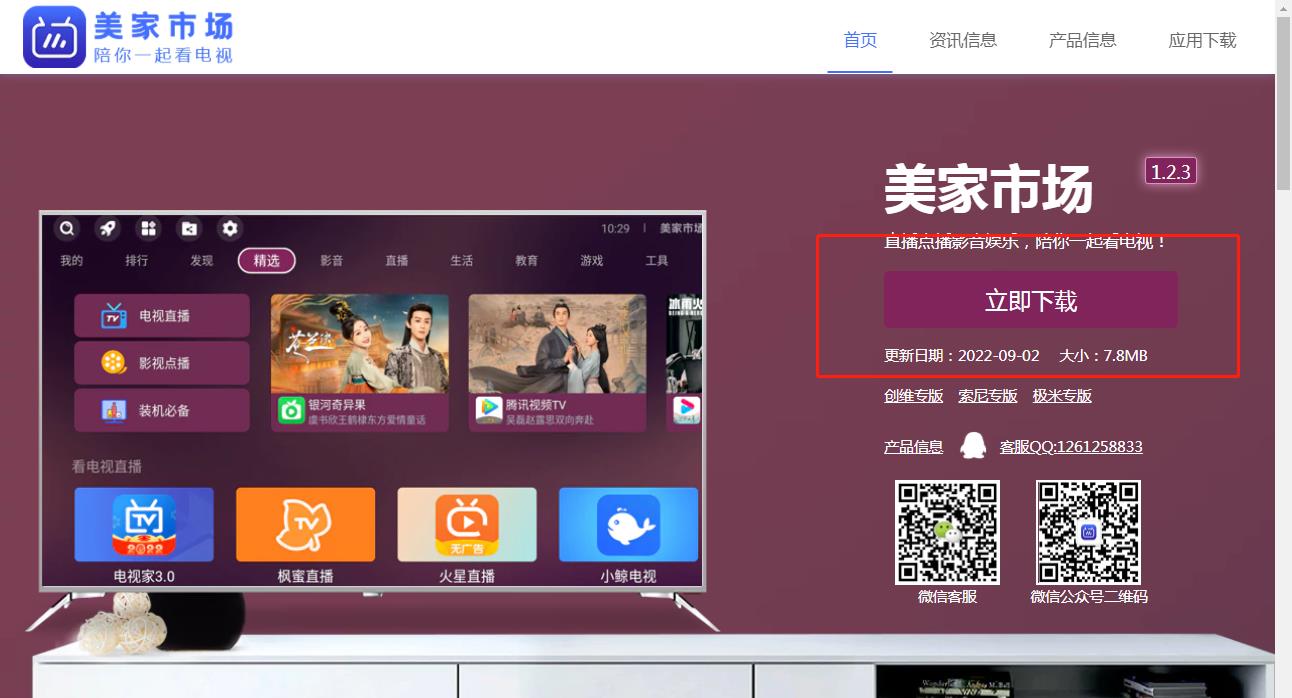Click the settings gear on TV screen
The width and height of the screenshot is (1292, 698).
(x=230, y=229)
